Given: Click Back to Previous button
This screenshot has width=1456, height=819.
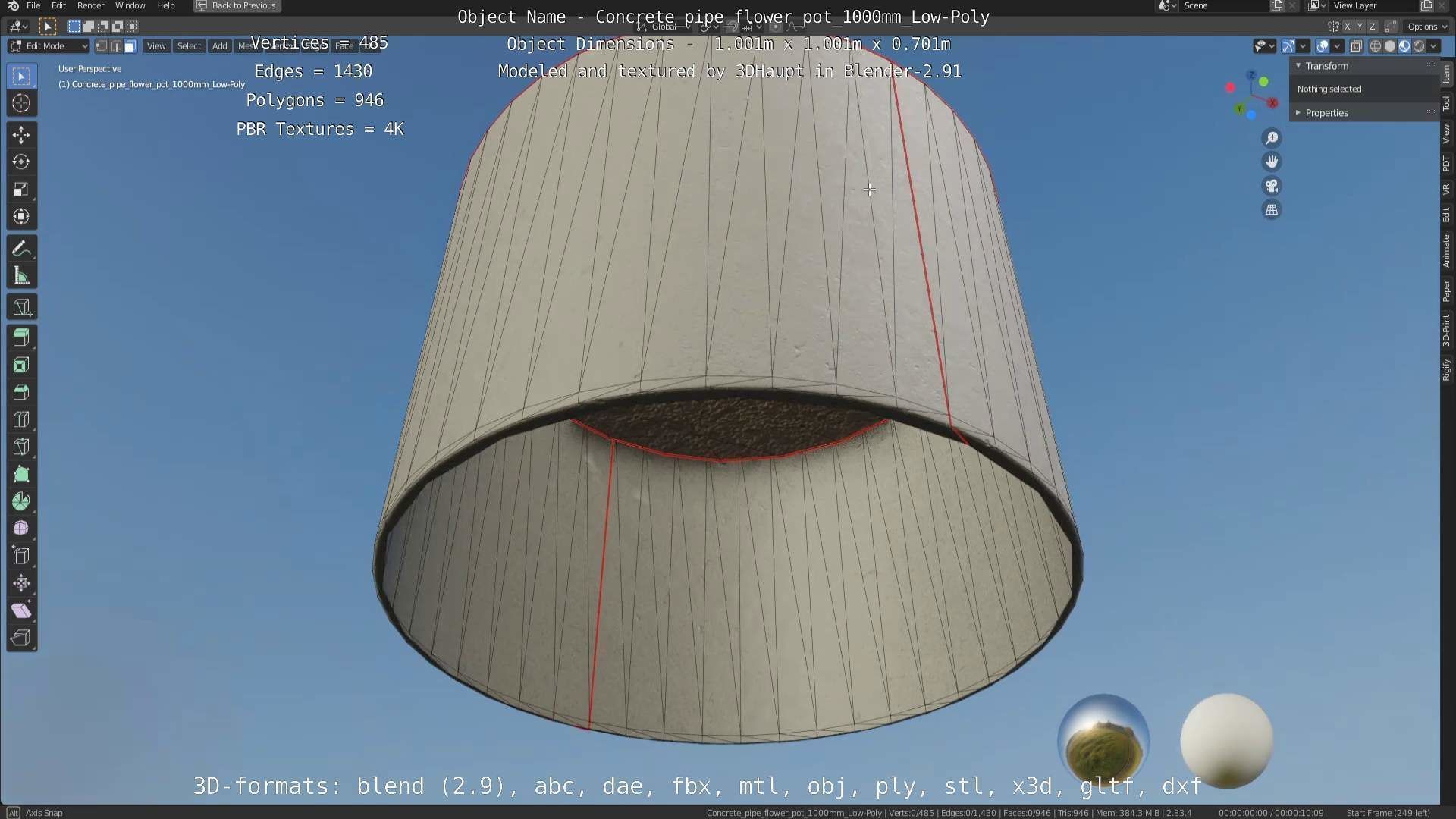Looking at the screenshot, I should click(237, 5).
